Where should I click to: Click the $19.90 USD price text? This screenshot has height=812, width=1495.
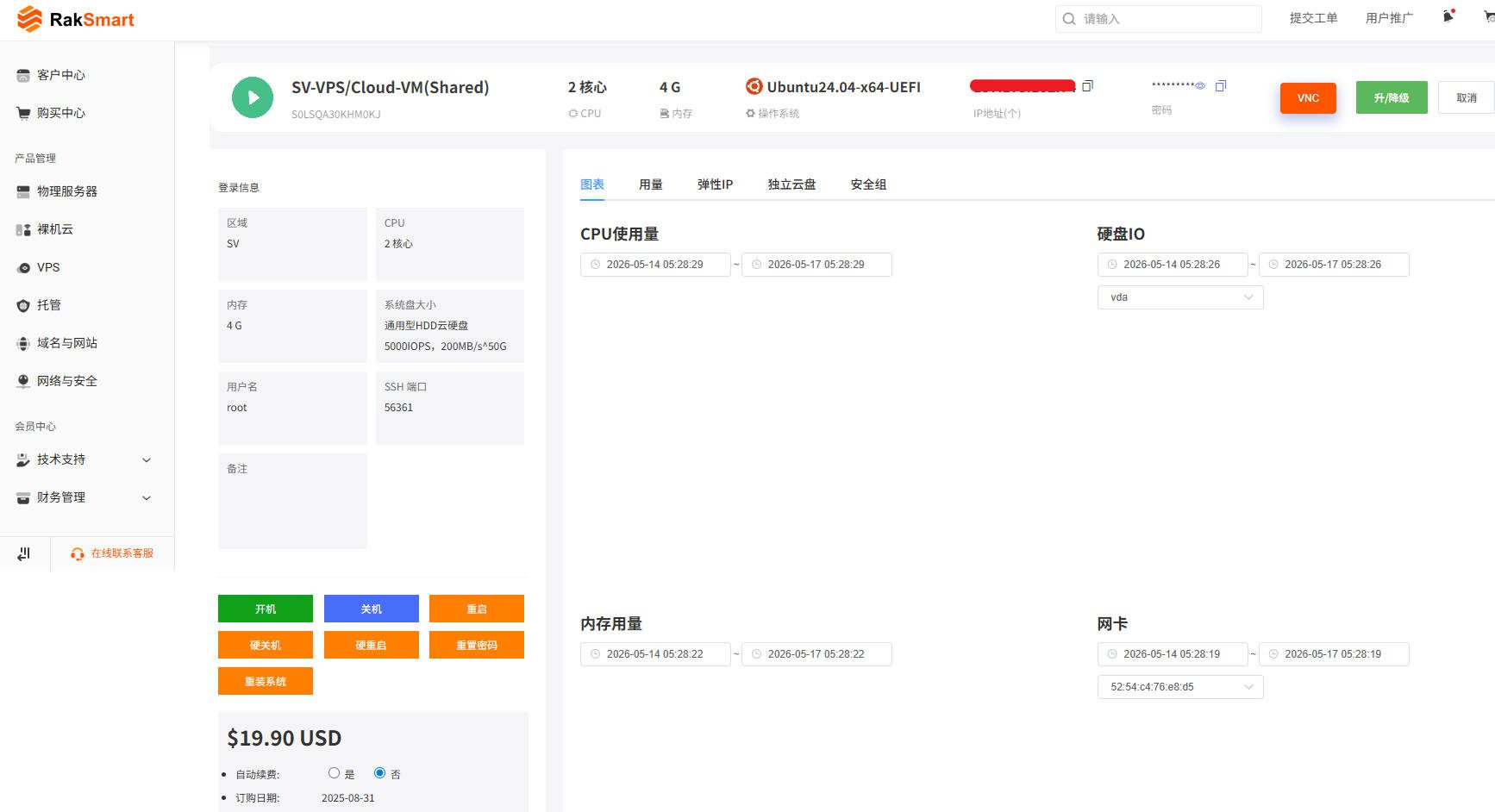(x=285, y=739)
